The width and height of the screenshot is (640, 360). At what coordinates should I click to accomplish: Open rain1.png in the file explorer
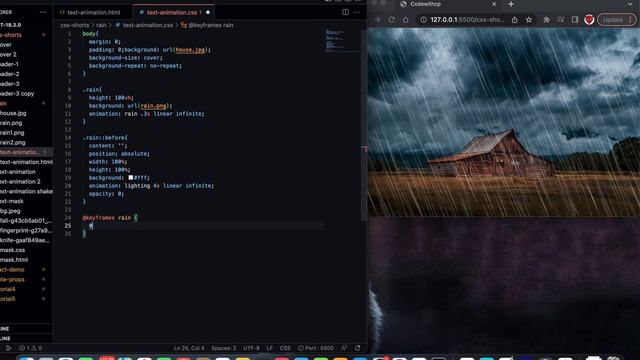click(12, 133)
